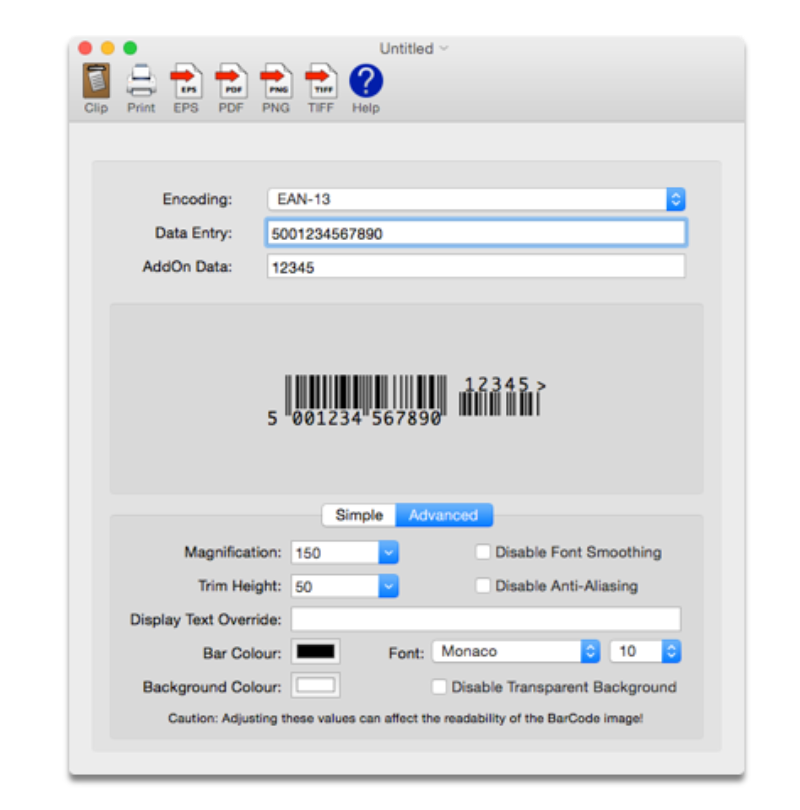Viewport: 800px width, 810px height.
Task: Check Disable Transparent Background option
Action: (x=439, y=687)
